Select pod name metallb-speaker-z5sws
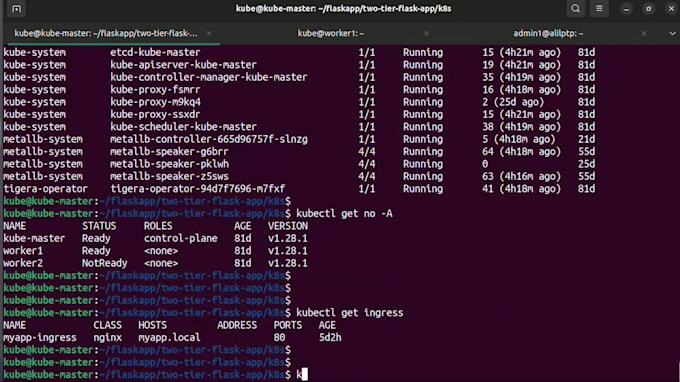The width and height of the screenshot is (680, 382). tap(169, 176)
